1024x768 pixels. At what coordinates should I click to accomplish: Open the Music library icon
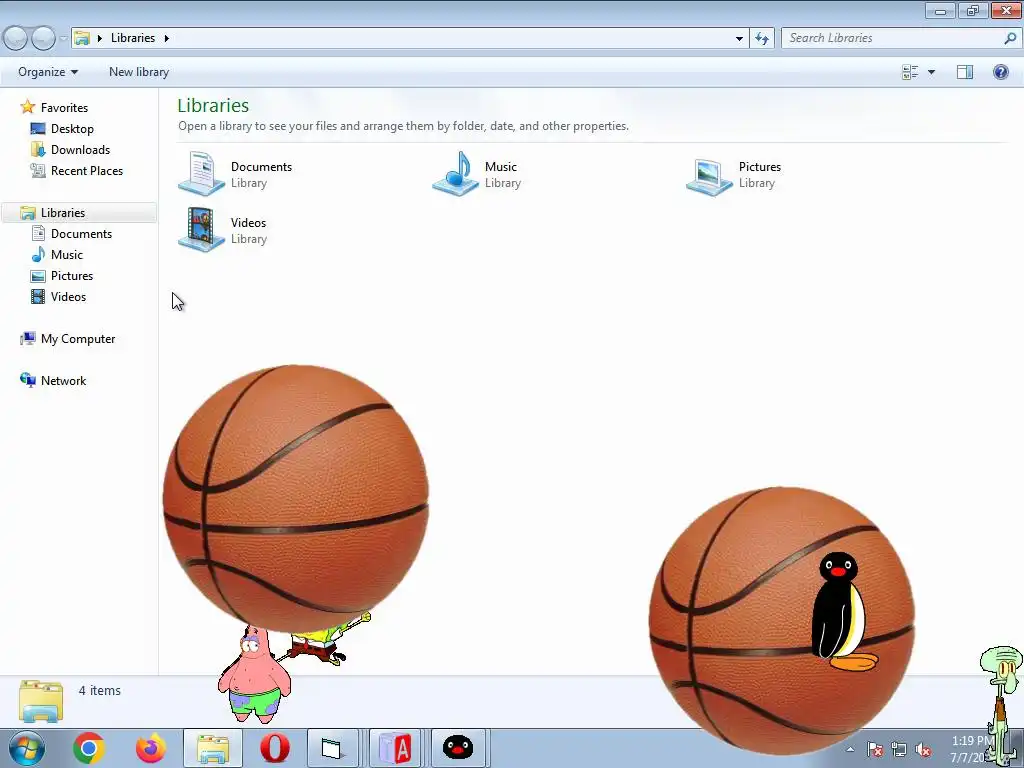coord(456,174)
